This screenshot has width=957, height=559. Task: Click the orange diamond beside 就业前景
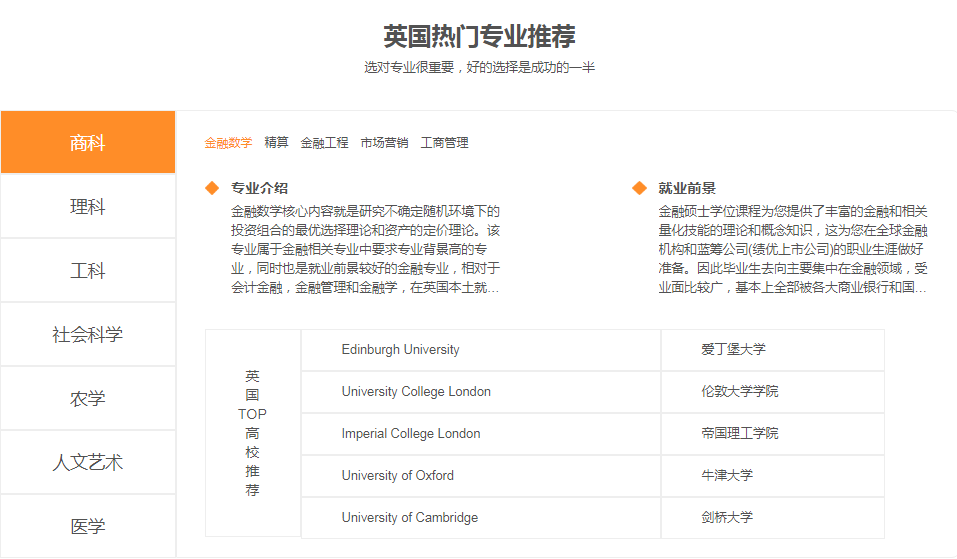click(639, 188)
